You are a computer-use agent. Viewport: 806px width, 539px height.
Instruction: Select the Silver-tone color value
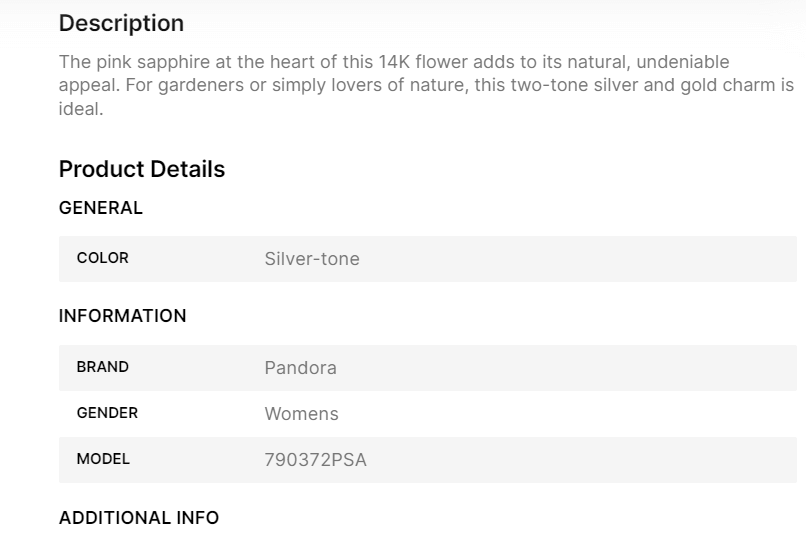pyautogui.click(x=312, y=259)
